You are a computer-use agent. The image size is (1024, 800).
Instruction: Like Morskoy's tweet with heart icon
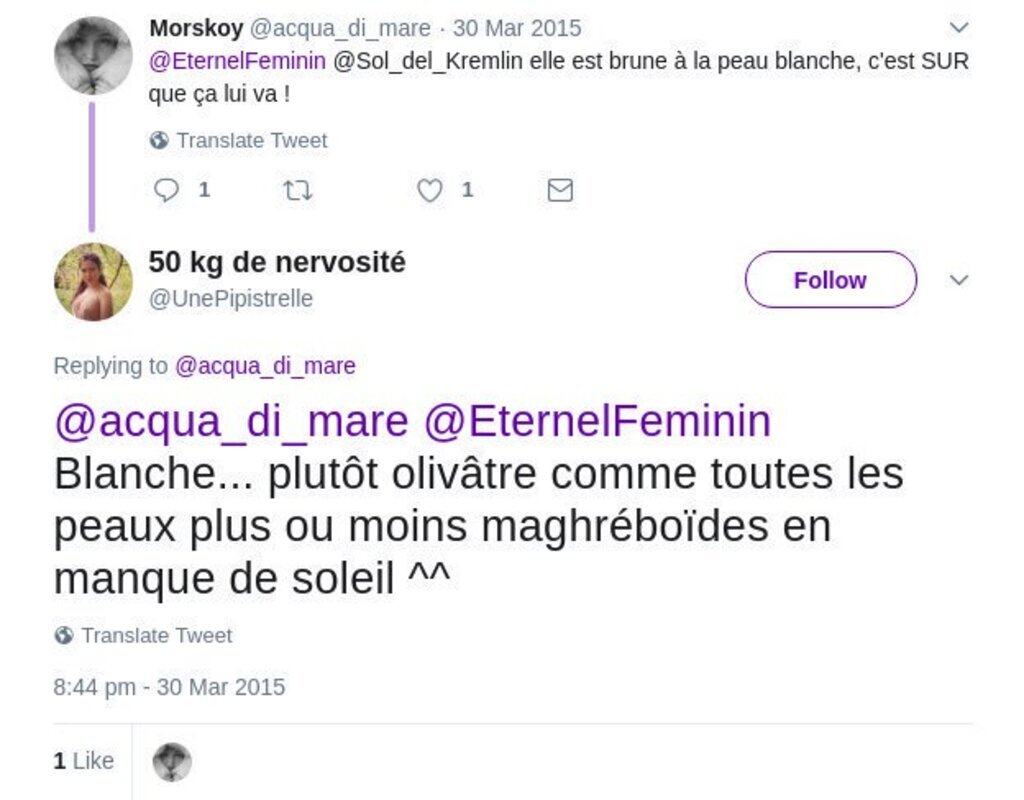[x=430, y=190]
